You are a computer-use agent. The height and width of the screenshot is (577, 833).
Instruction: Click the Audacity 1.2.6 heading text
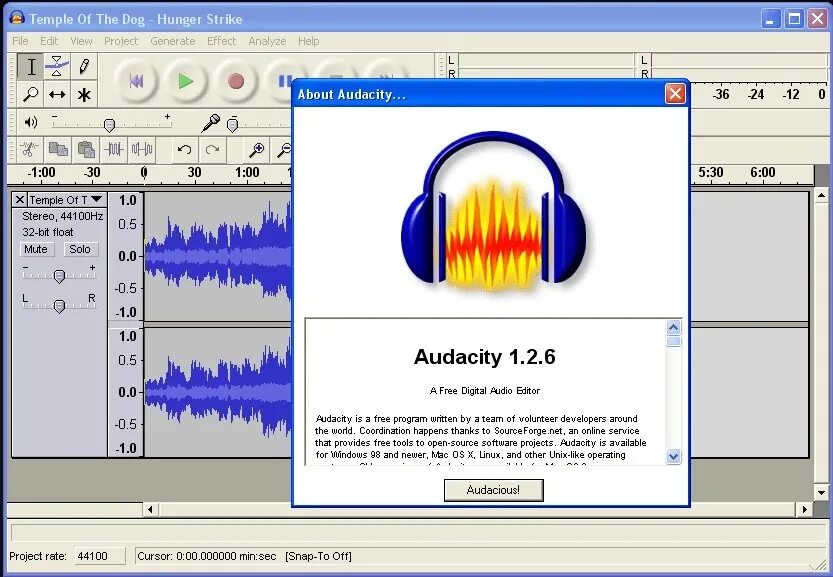(x=484, y=357)
